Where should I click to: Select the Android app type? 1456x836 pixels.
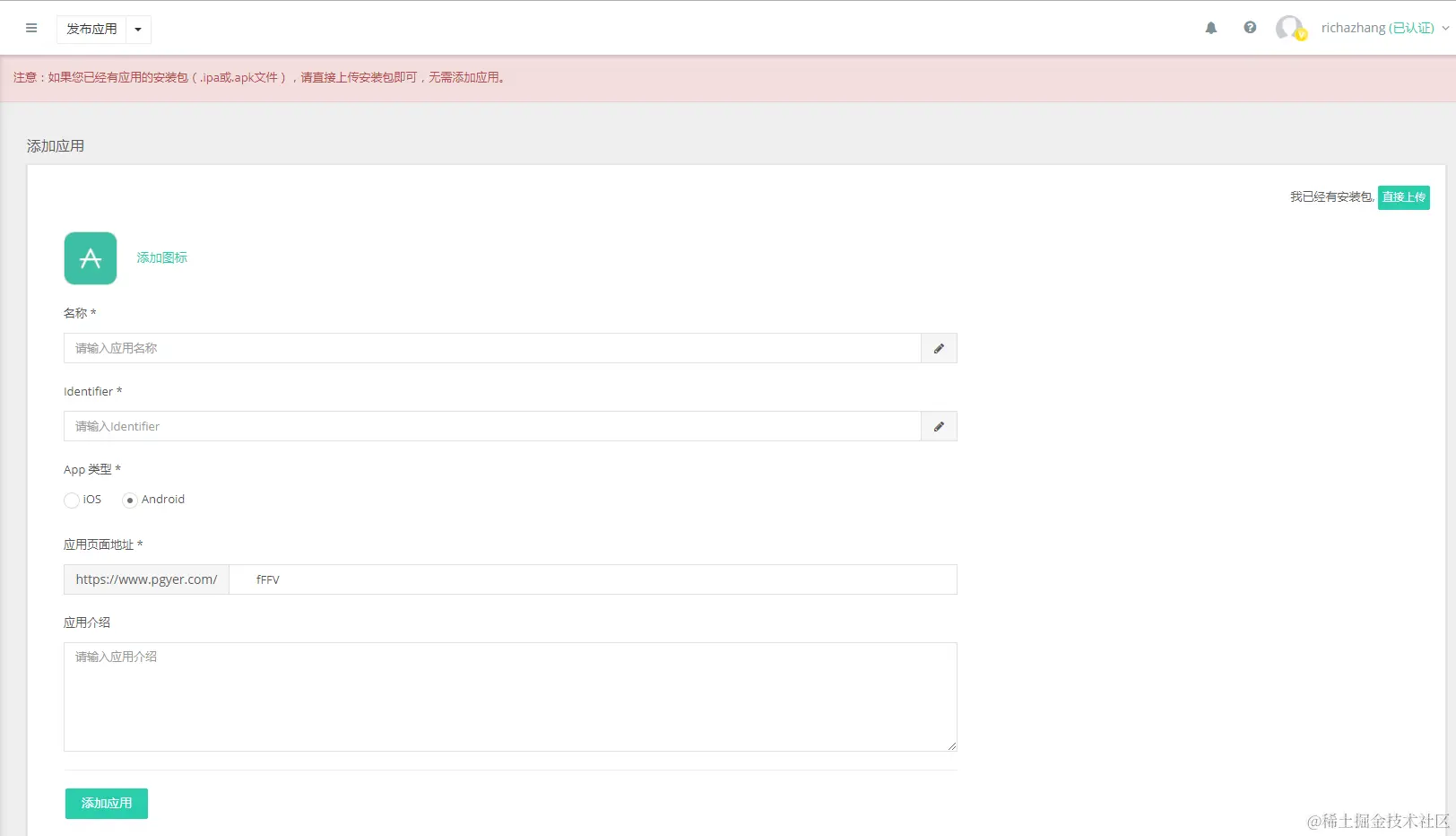130,501
